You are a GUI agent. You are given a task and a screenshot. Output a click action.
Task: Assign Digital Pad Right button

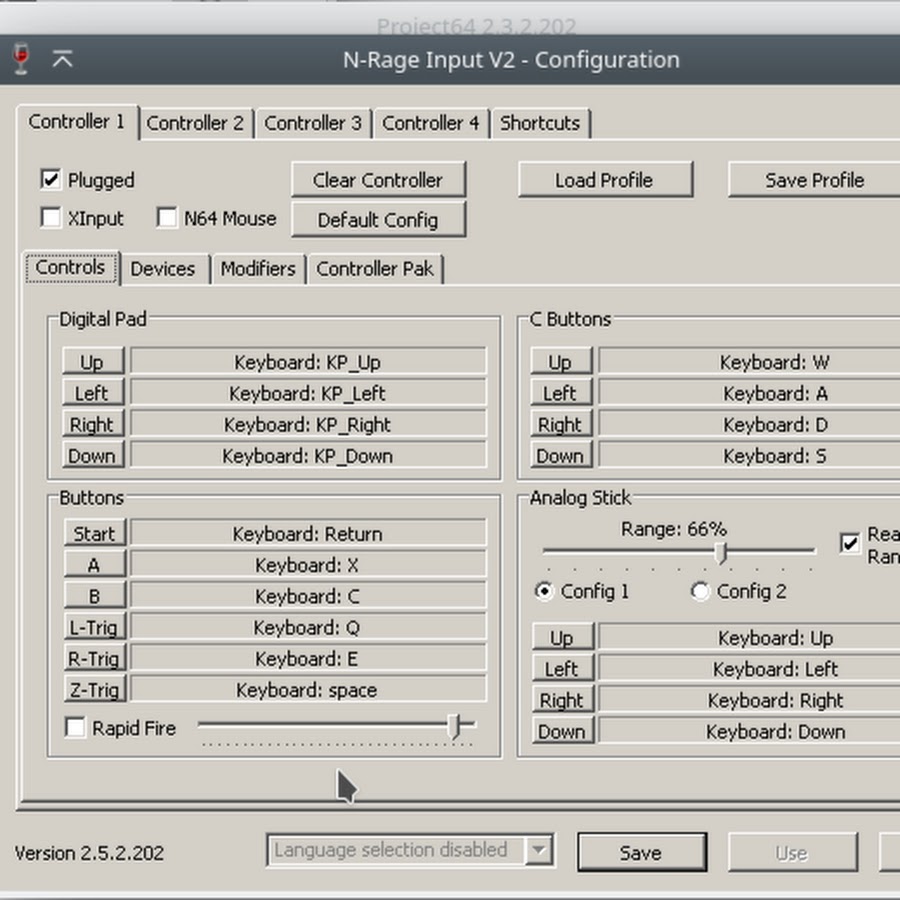pyautogui.click(x=93, y=425)
